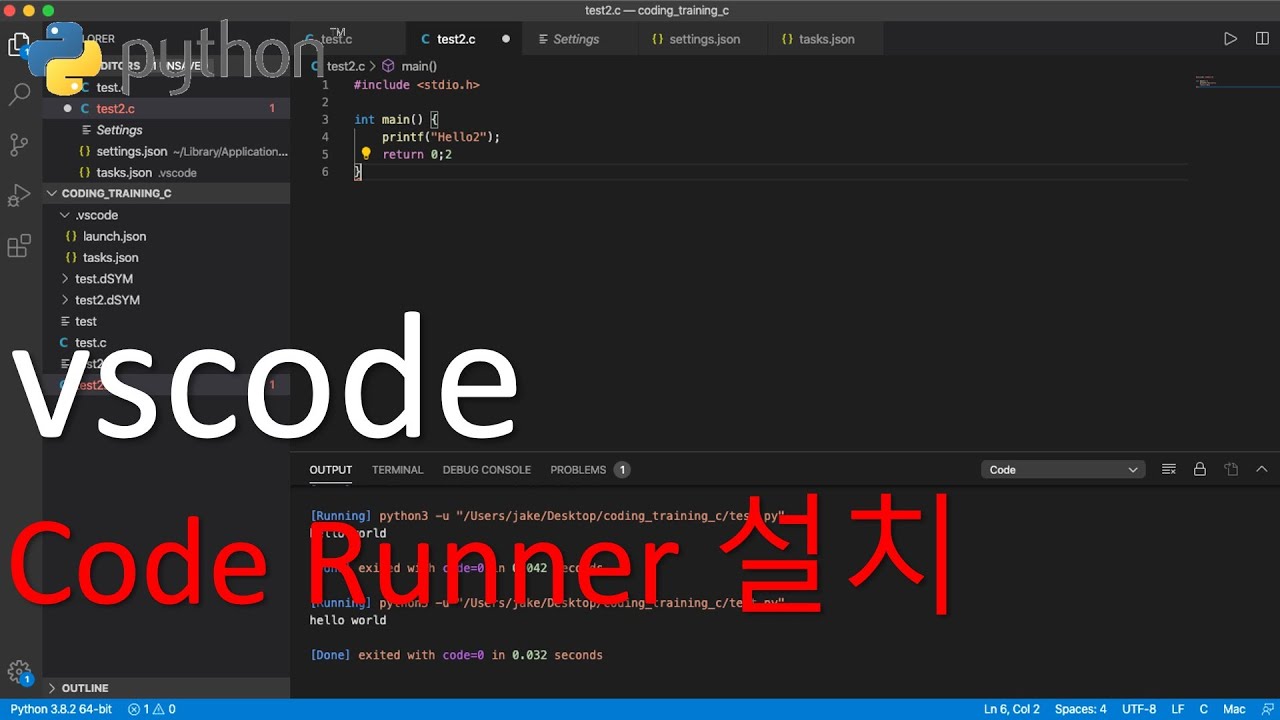Click main() in the breadcrumb
The image size is (1280, 720).
coord(419,66)
